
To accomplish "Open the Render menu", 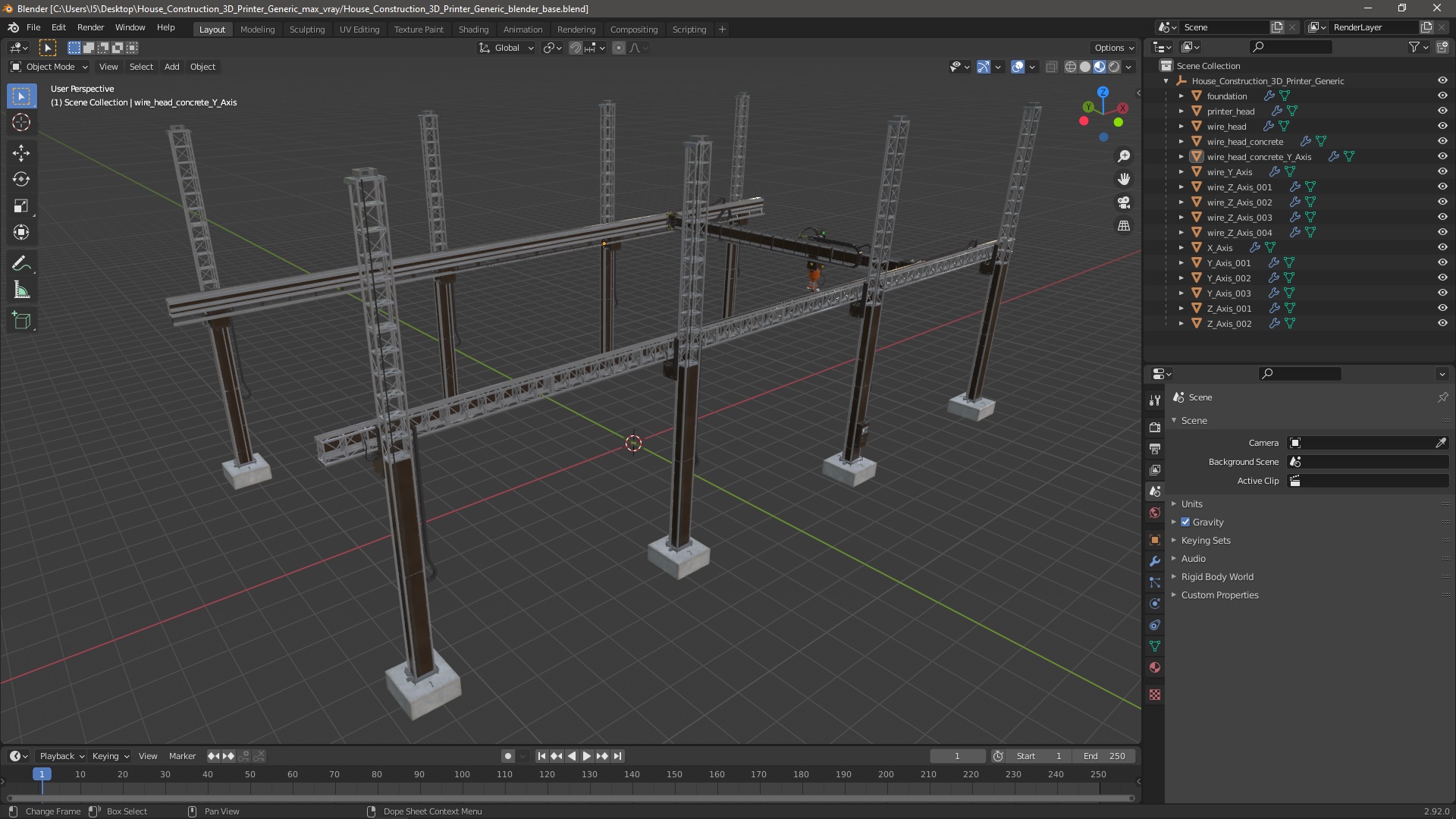I will click(x=90, y=27).
